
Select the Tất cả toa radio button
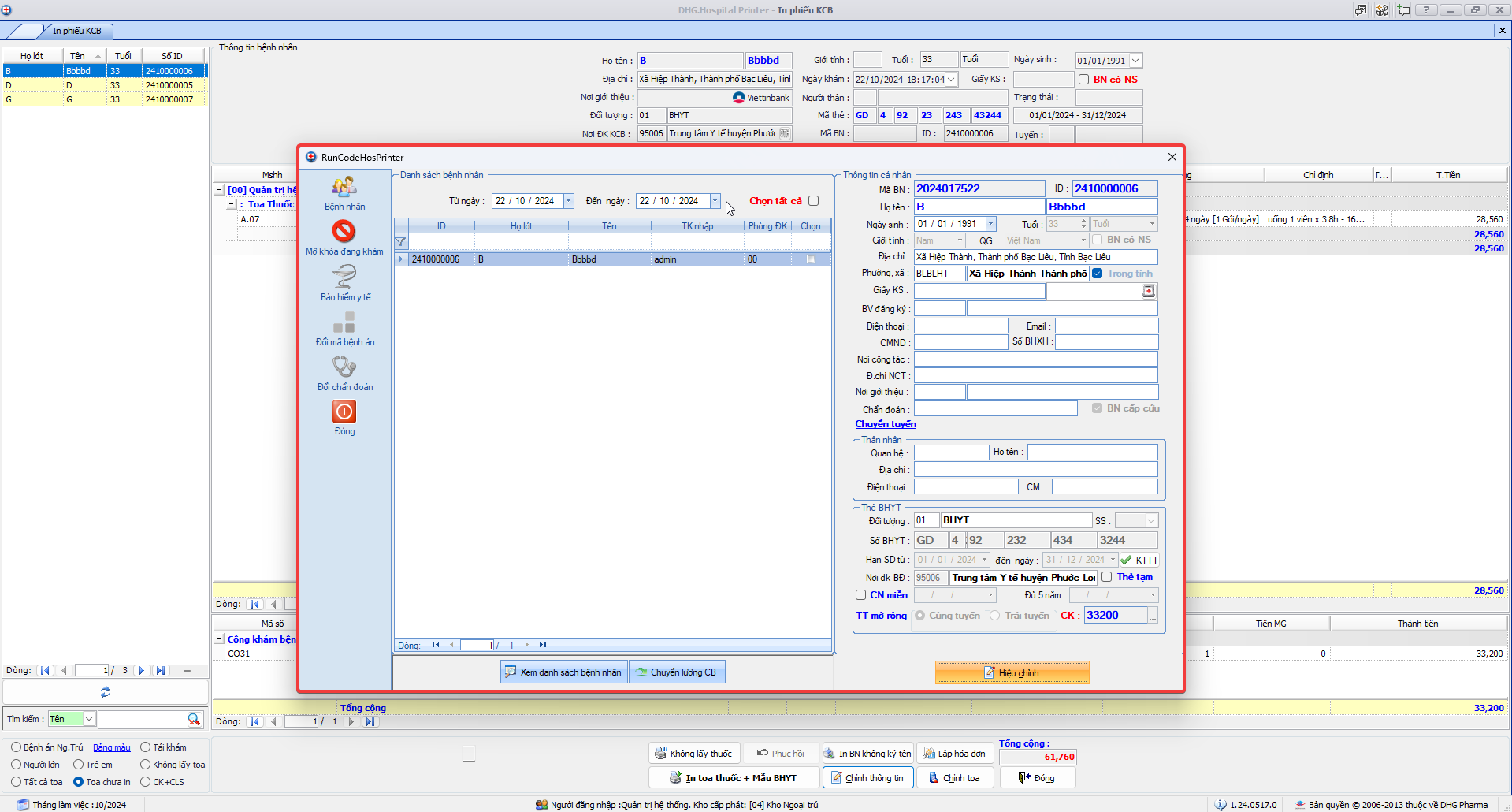pyautogui.click(x=16, y=782)
